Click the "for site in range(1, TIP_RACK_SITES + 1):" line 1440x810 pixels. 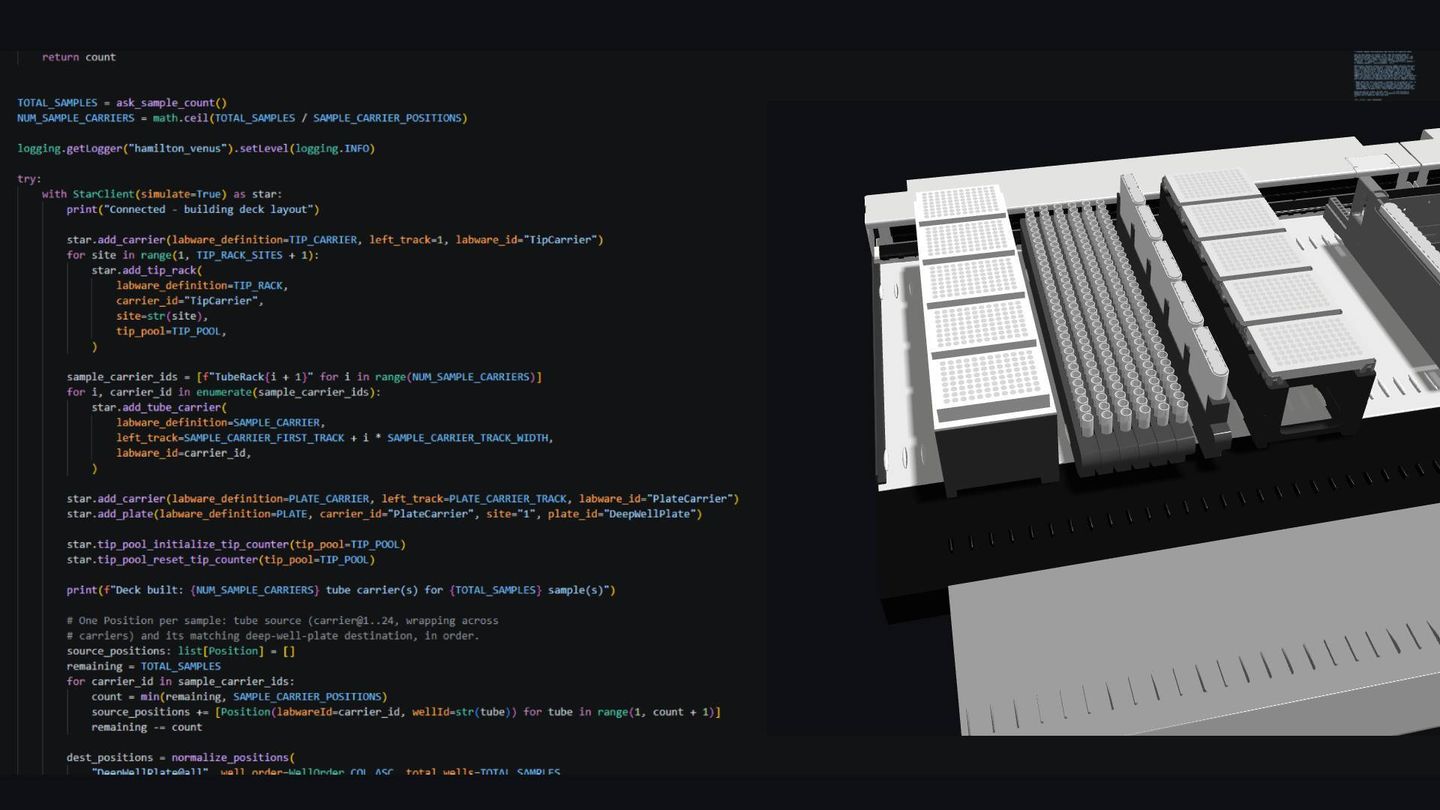click(192, 255)
